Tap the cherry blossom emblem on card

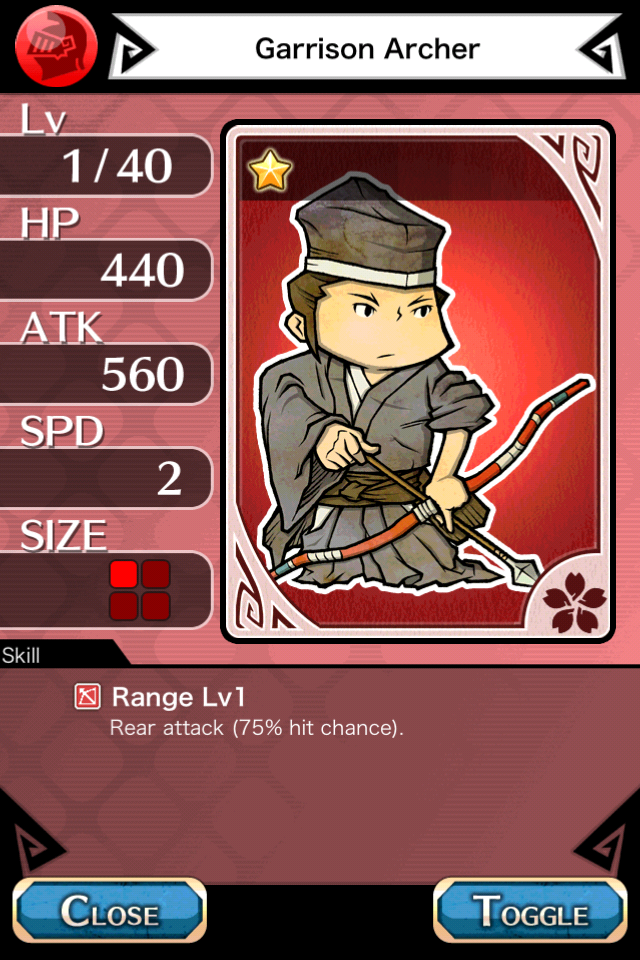(574, 602)
